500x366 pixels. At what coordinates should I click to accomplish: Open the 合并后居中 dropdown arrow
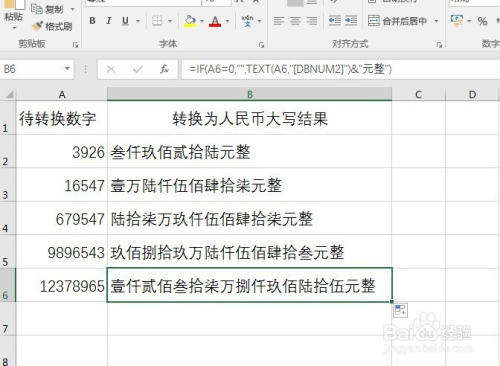[x=436, y=21]
